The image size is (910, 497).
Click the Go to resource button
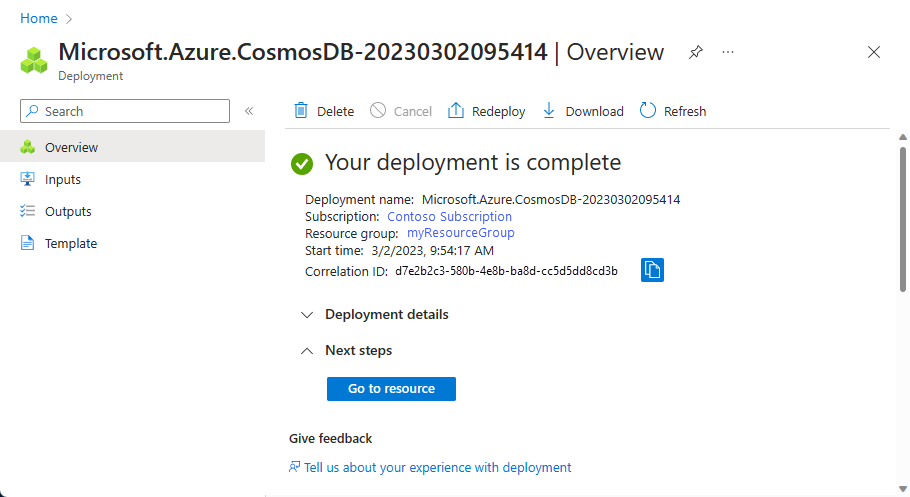coord(391,388)
